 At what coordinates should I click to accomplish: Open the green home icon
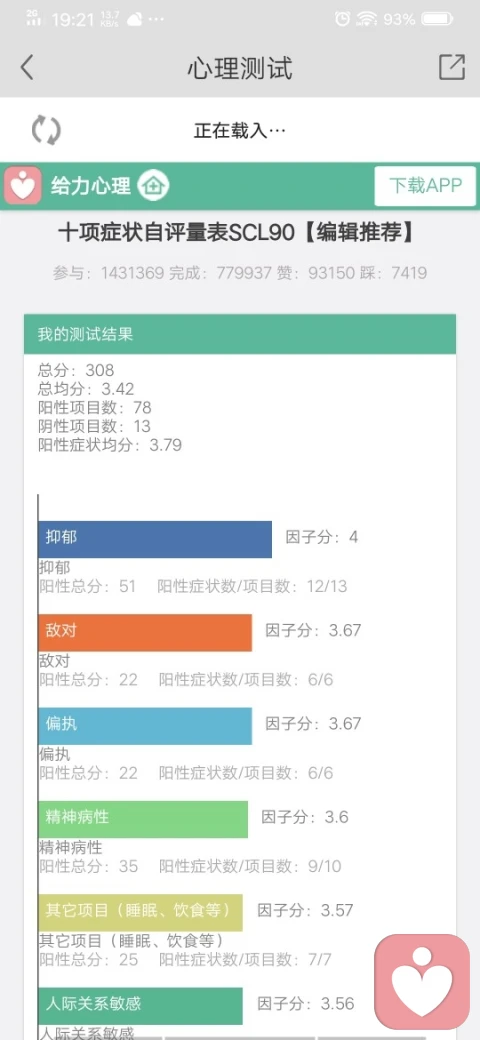[x=154, y=186]
